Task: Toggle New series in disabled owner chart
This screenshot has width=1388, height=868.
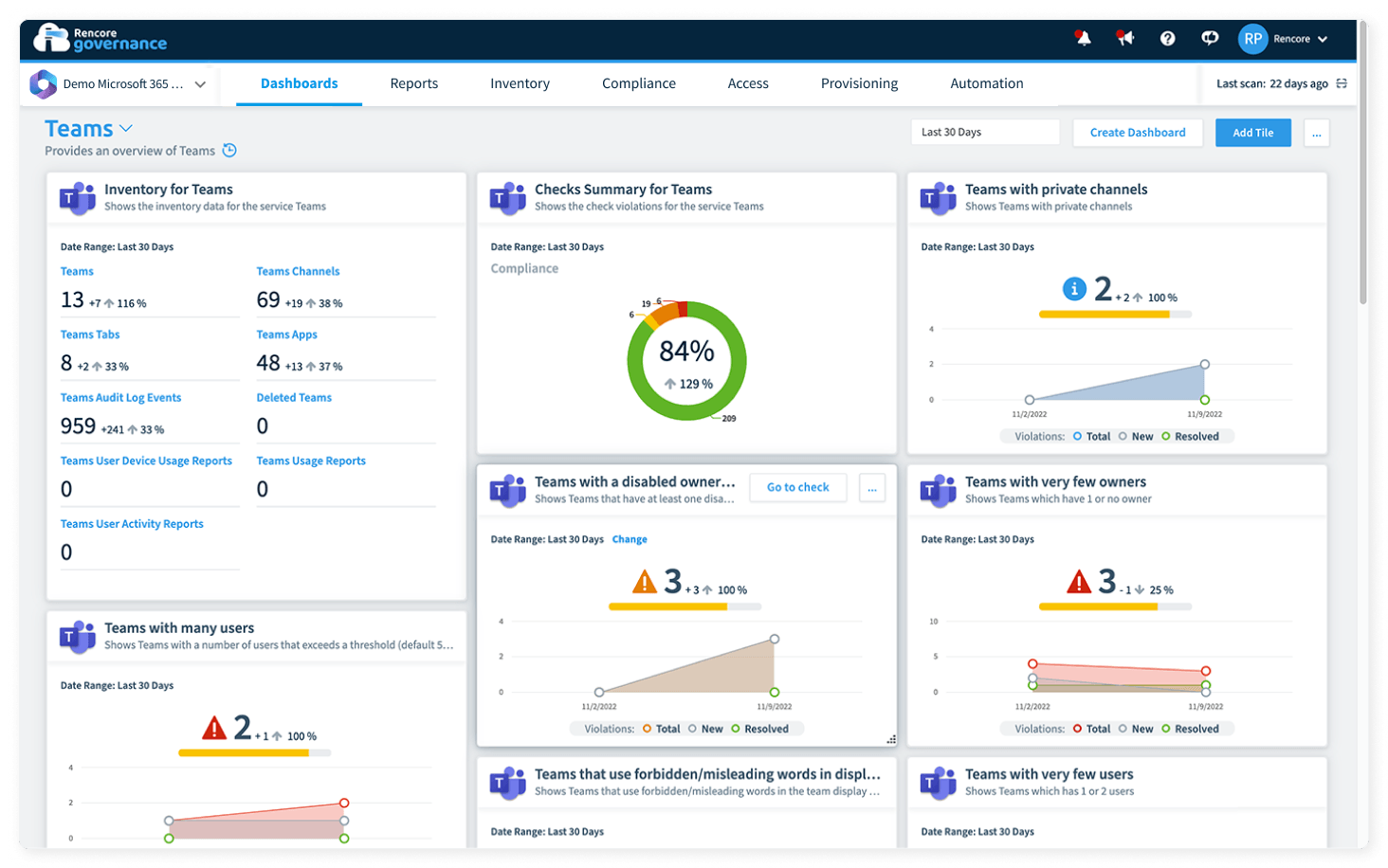Action: tap(705, 729)
